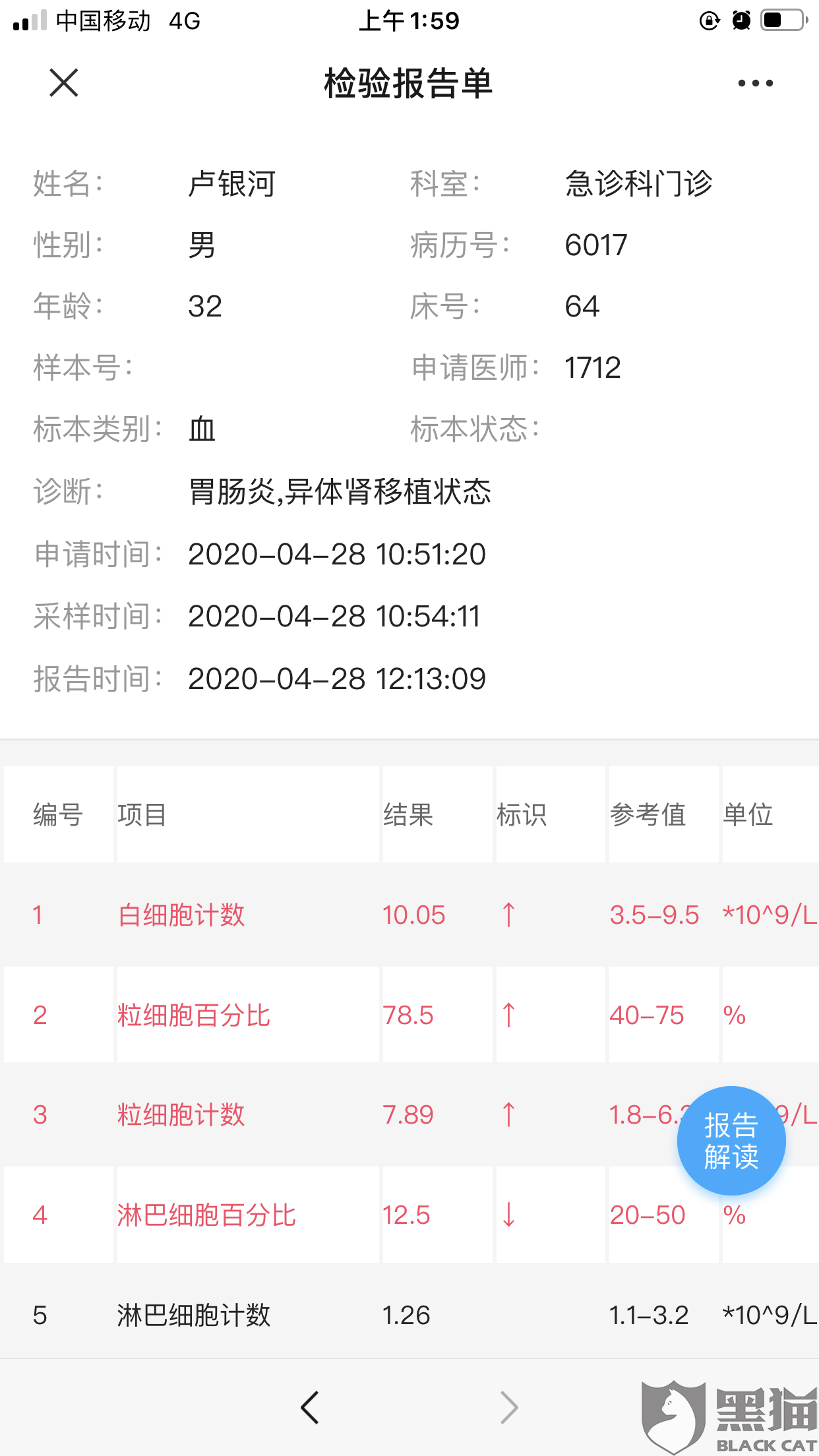Select patient name 卢银河
This screenshot has height=1456, width=819.
click(231, 183)
